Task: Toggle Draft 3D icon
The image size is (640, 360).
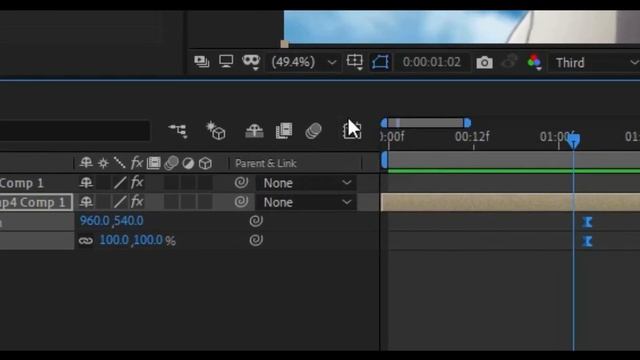Action: [x=216, y=131]
